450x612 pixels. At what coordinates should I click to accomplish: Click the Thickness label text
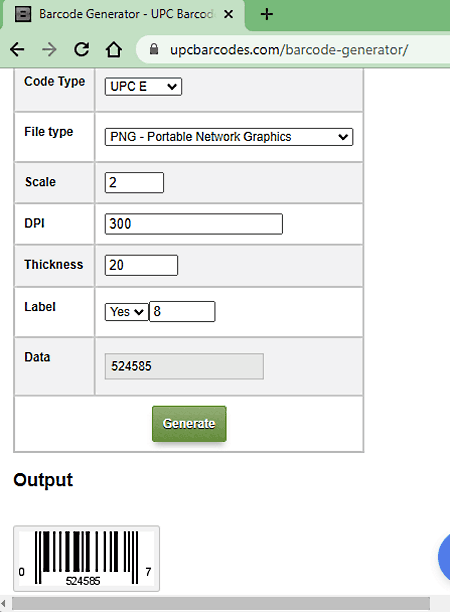tap(54, 264)
